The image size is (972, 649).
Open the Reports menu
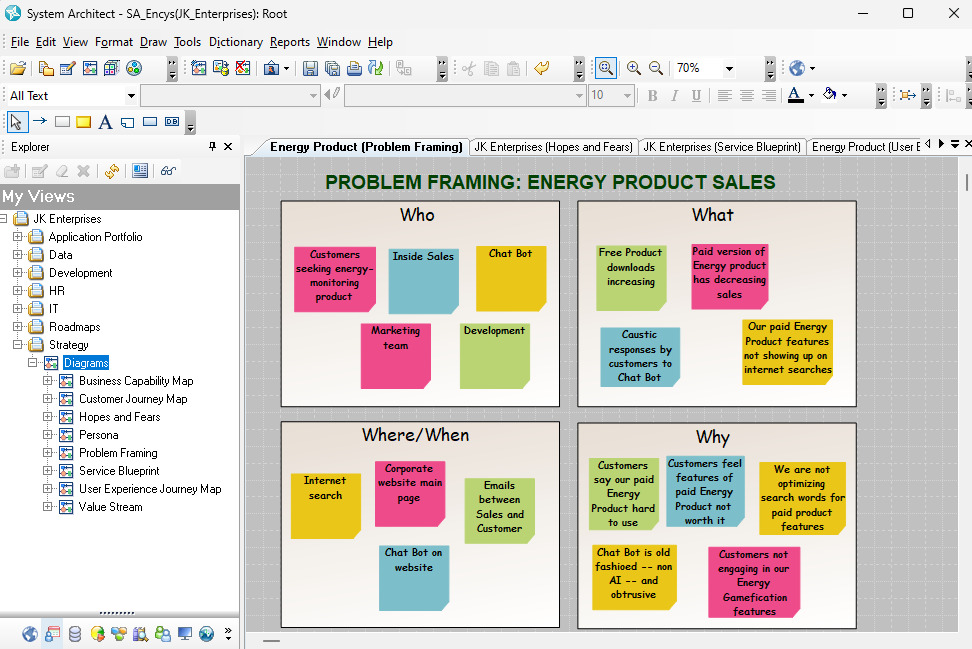click(289, 42)
